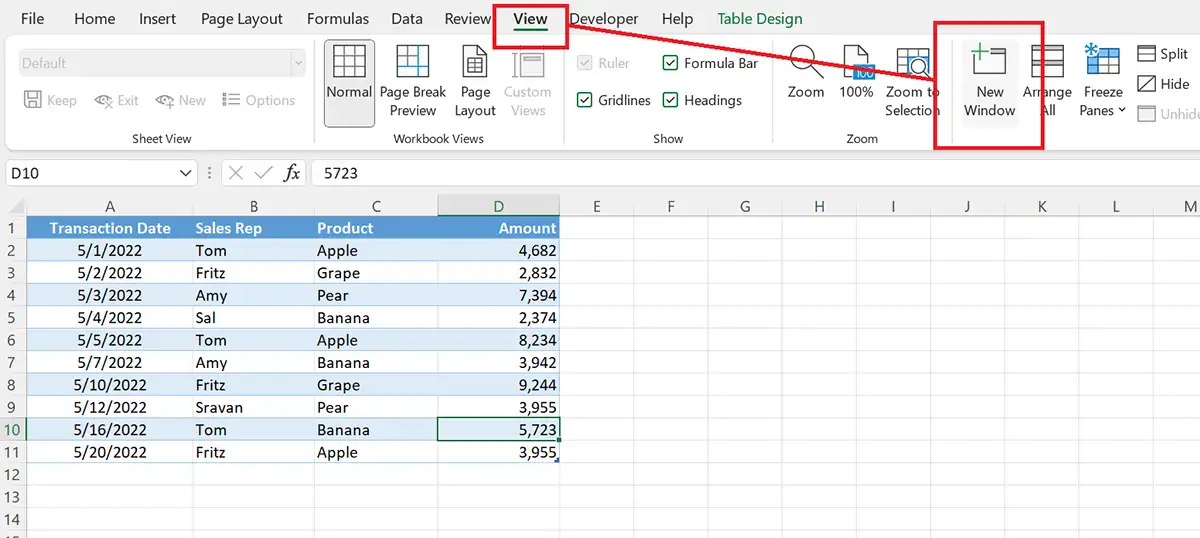This screenshot has width=1200, height=538.
Task: Select date cell 5/12/2022
Action: click(x=109, y=407)
